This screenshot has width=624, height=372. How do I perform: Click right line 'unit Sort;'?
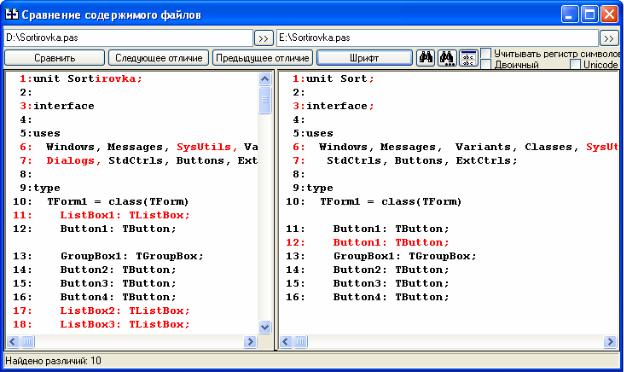click(x=340, y=79)
